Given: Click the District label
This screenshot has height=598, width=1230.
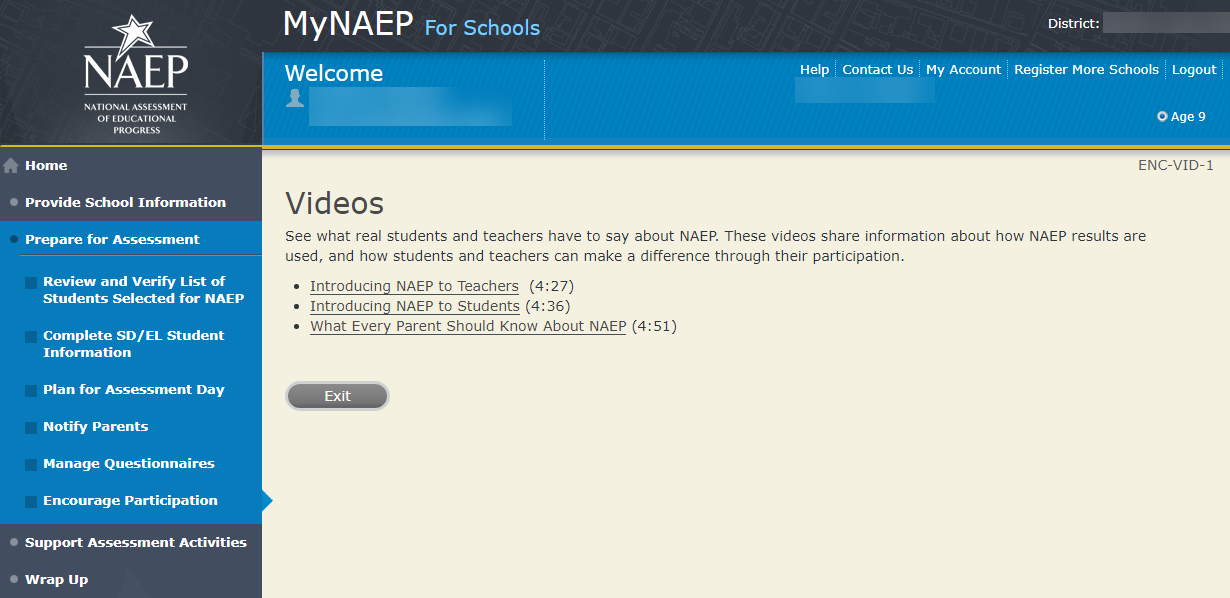Looking at the screenshot, I should tap(1073, 23).
